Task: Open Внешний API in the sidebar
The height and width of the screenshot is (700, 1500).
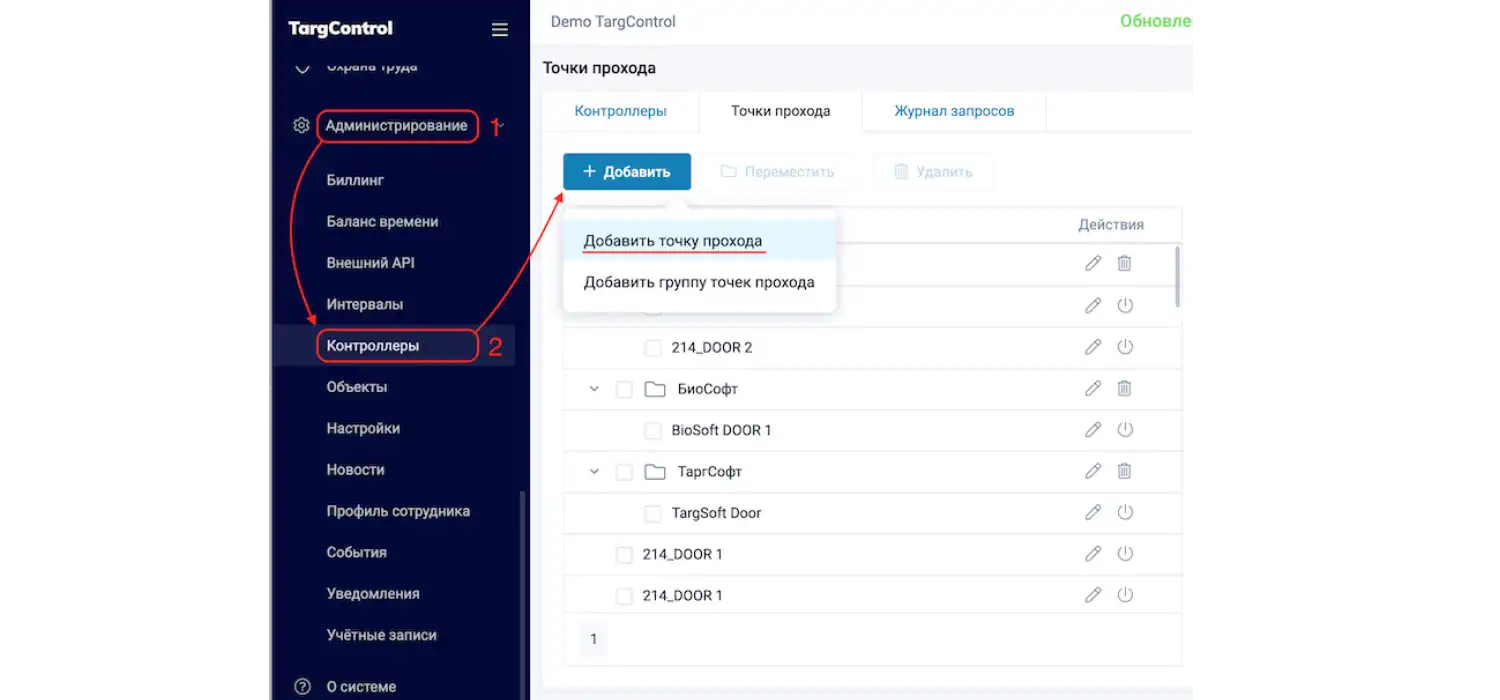Action: tap(370, 263)
